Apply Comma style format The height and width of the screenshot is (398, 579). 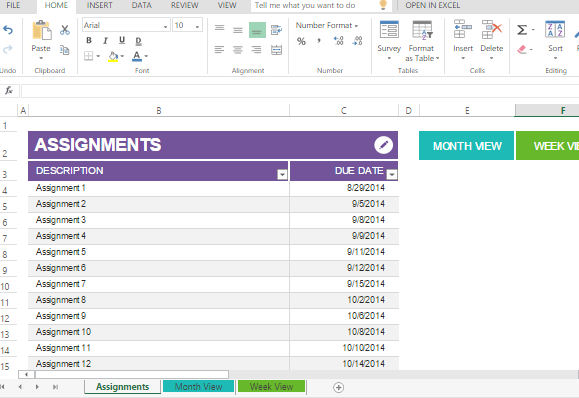[x=319, y=41]
